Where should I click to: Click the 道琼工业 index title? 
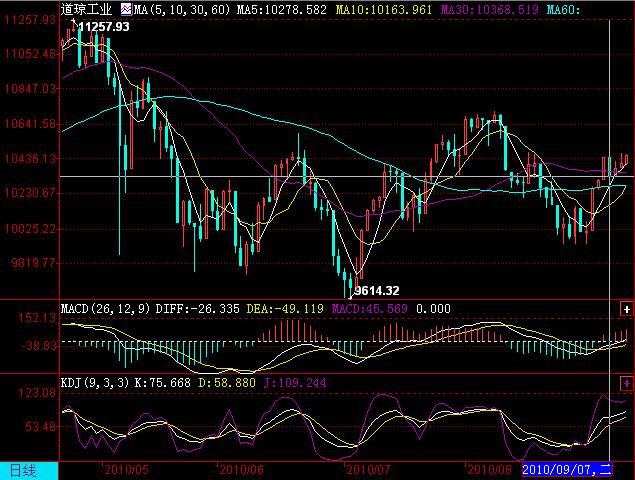click(x=86, y=9)
